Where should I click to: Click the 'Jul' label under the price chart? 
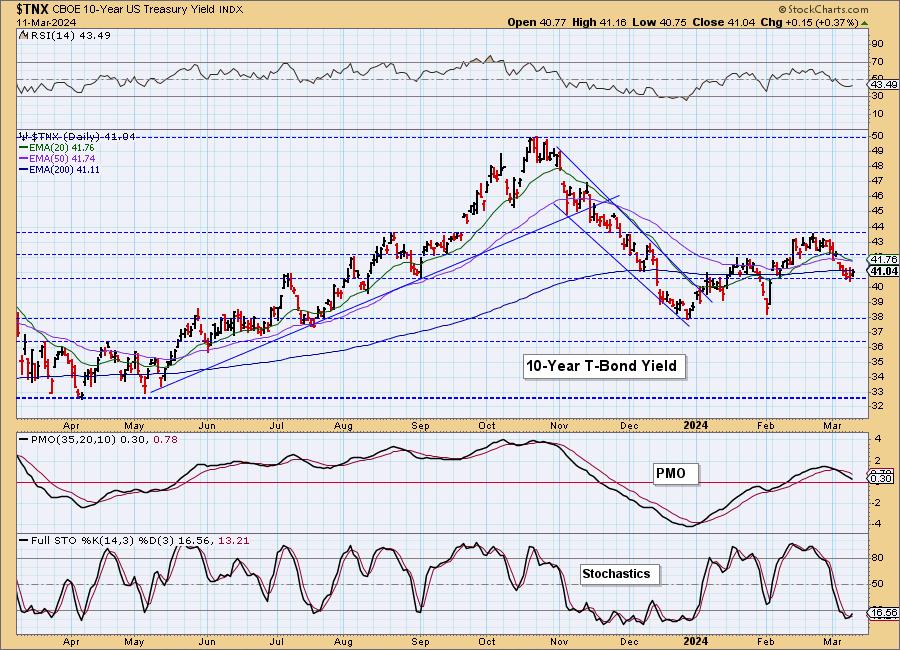click(277, 426)
